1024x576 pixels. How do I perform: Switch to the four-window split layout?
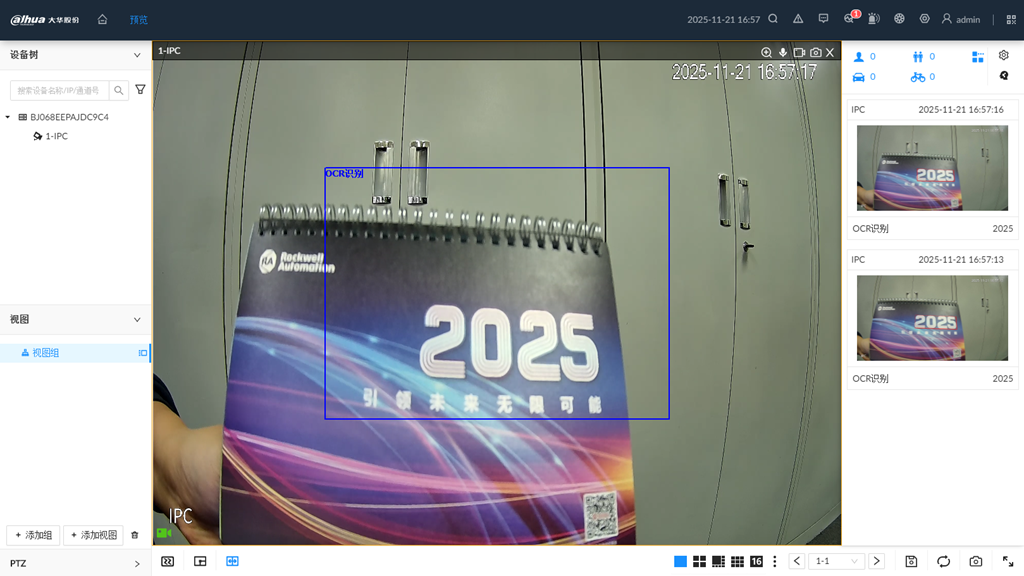(699, 562)
